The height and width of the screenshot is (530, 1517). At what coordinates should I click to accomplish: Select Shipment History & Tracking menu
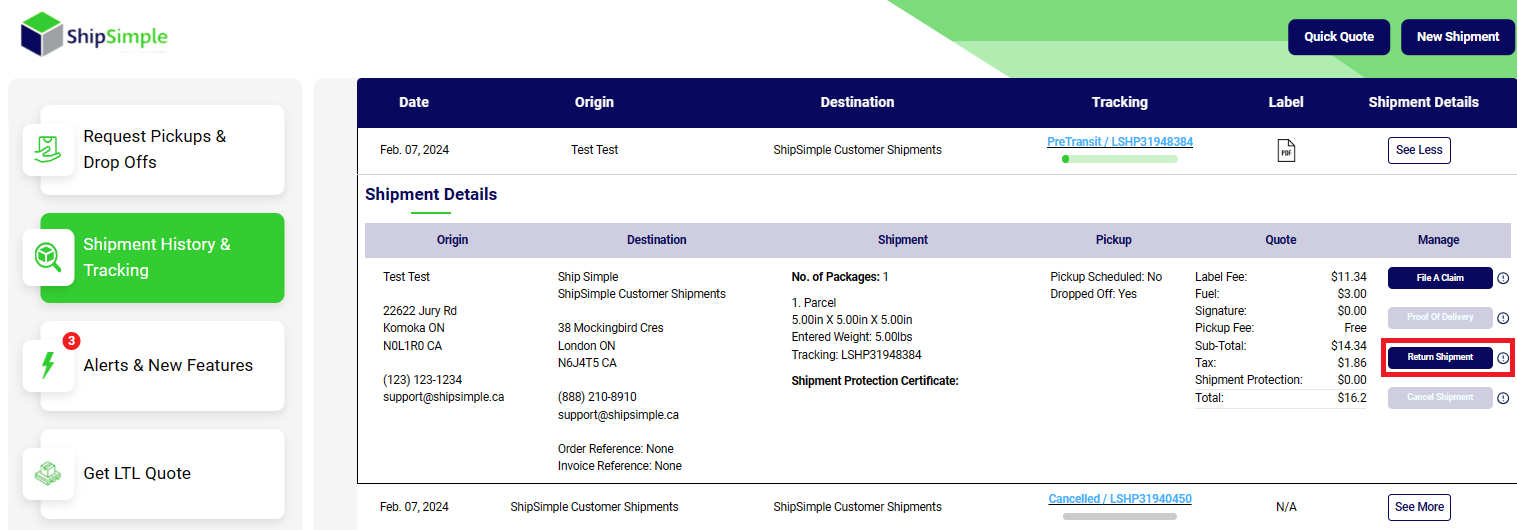[162, 258]
